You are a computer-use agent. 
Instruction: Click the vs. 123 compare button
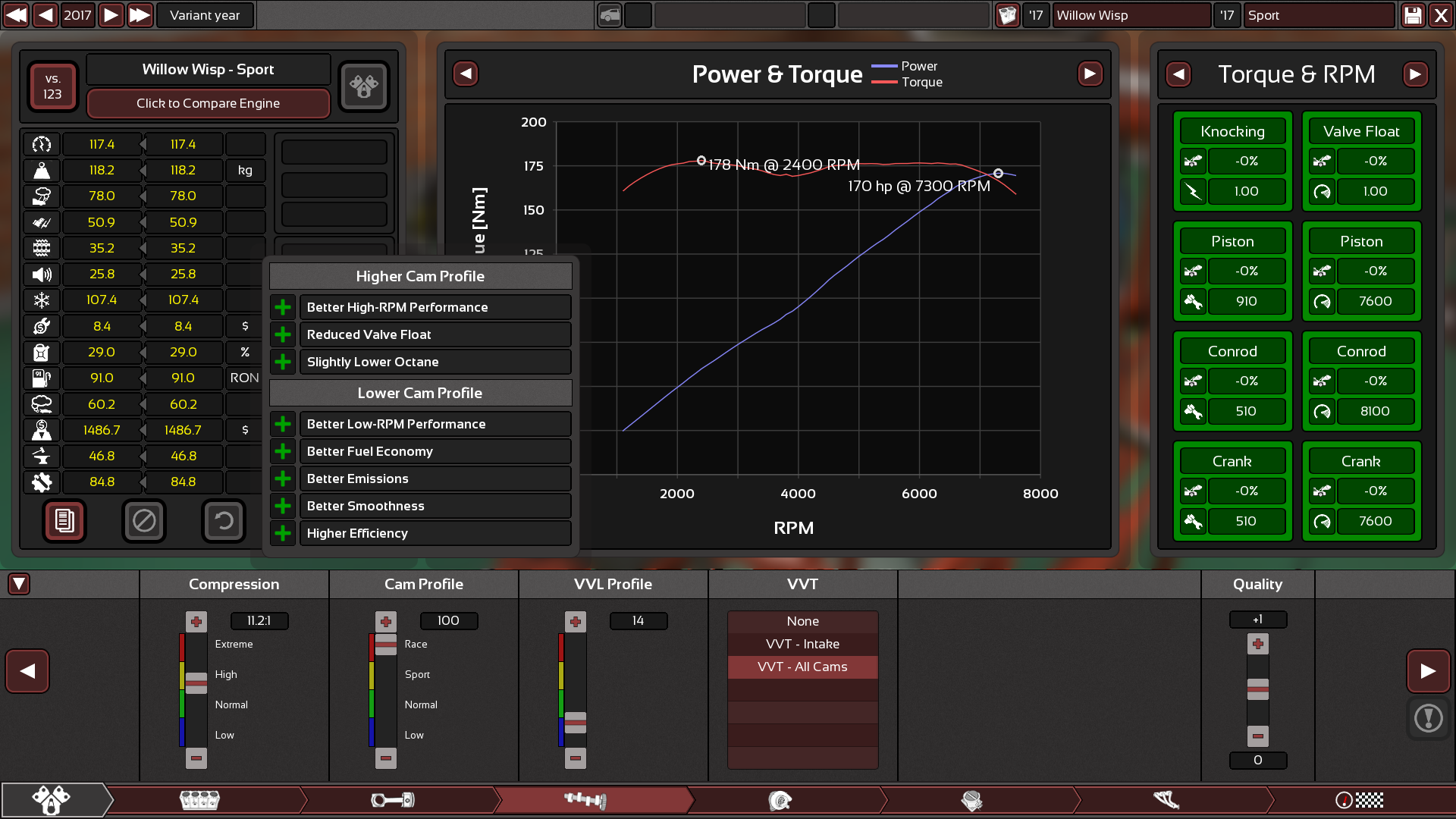pyautogui.click(x=52, y=86)
